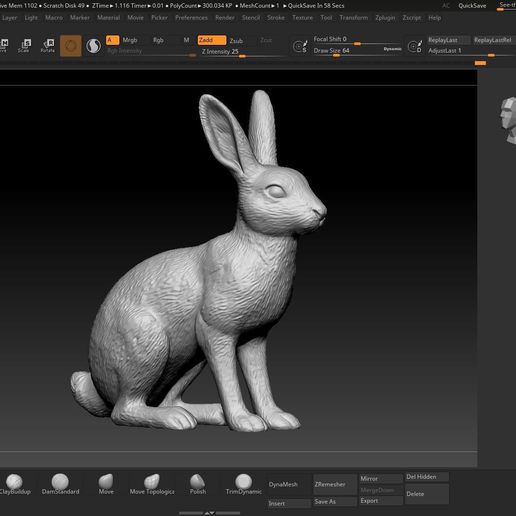The height and width of the screenshot is (516, 516).
Task: Open the orange current material sphere
Action: [71, 46]
